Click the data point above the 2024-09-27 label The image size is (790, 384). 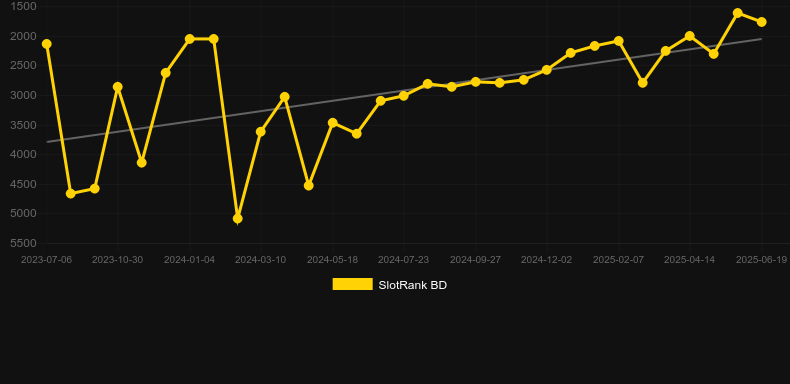click(476, 82)
